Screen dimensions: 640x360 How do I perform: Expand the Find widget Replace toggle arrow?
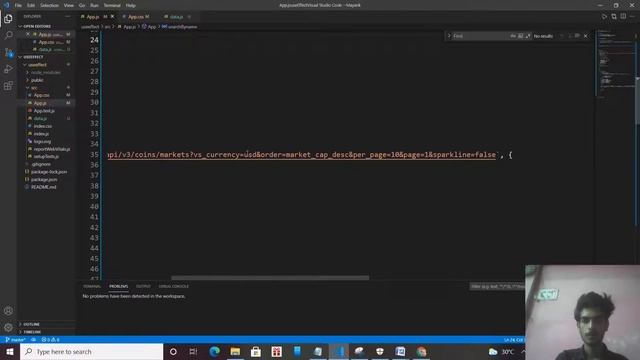449,36
